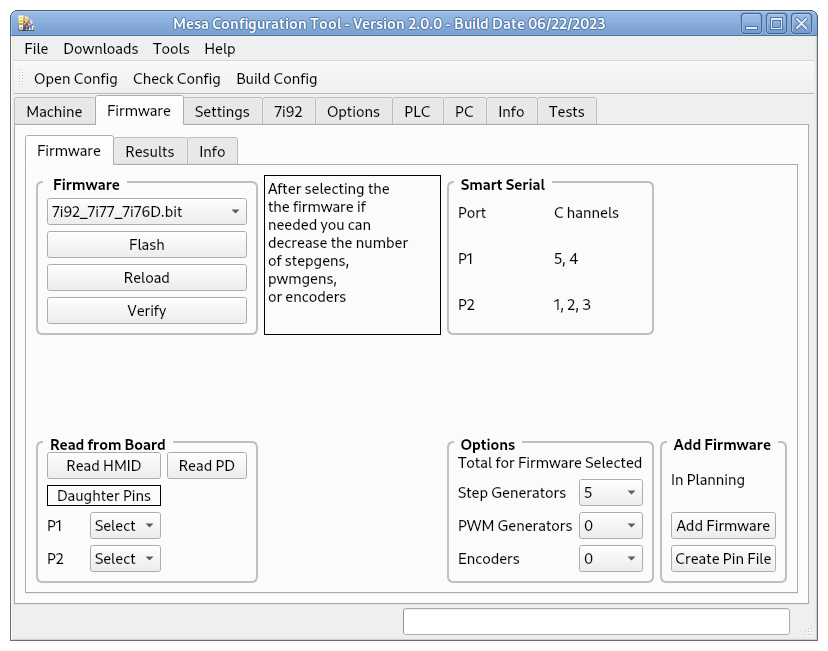Viewport: 828px width, 651px height.
Task: Click Build Config in toolbar
Action: [277, 79]
